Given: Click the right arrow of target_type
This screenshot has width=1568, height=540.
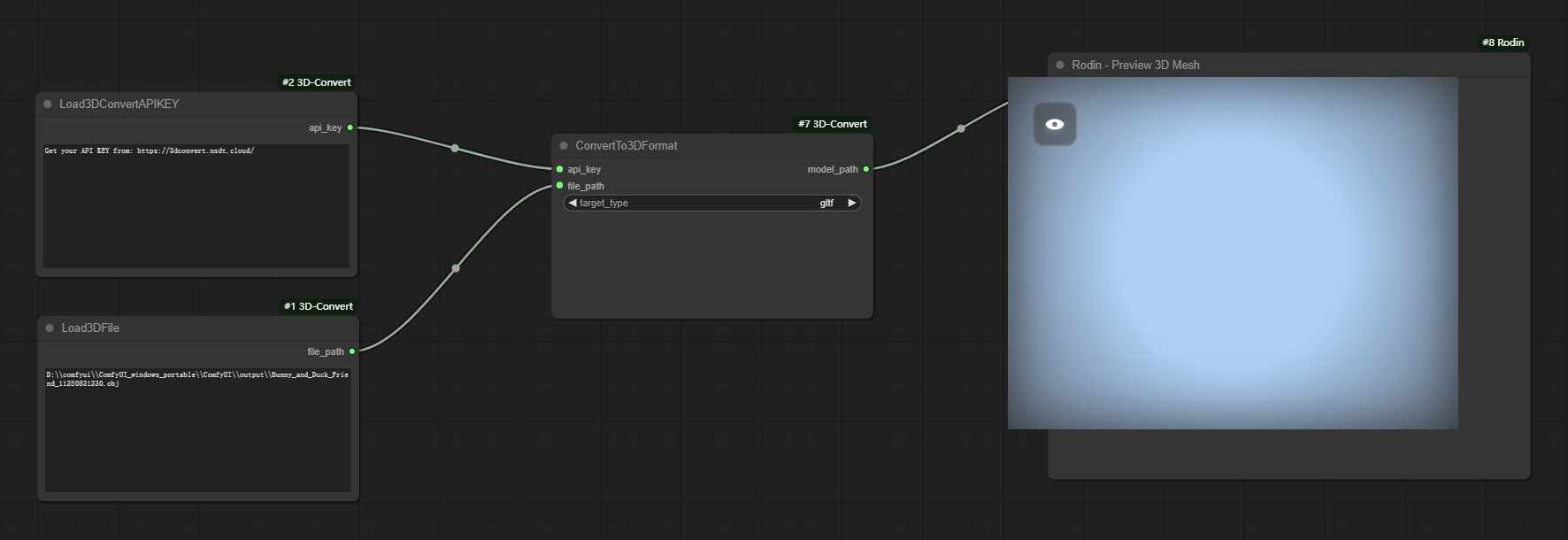Looking at the screenshot, I should [x=851, y=203].
